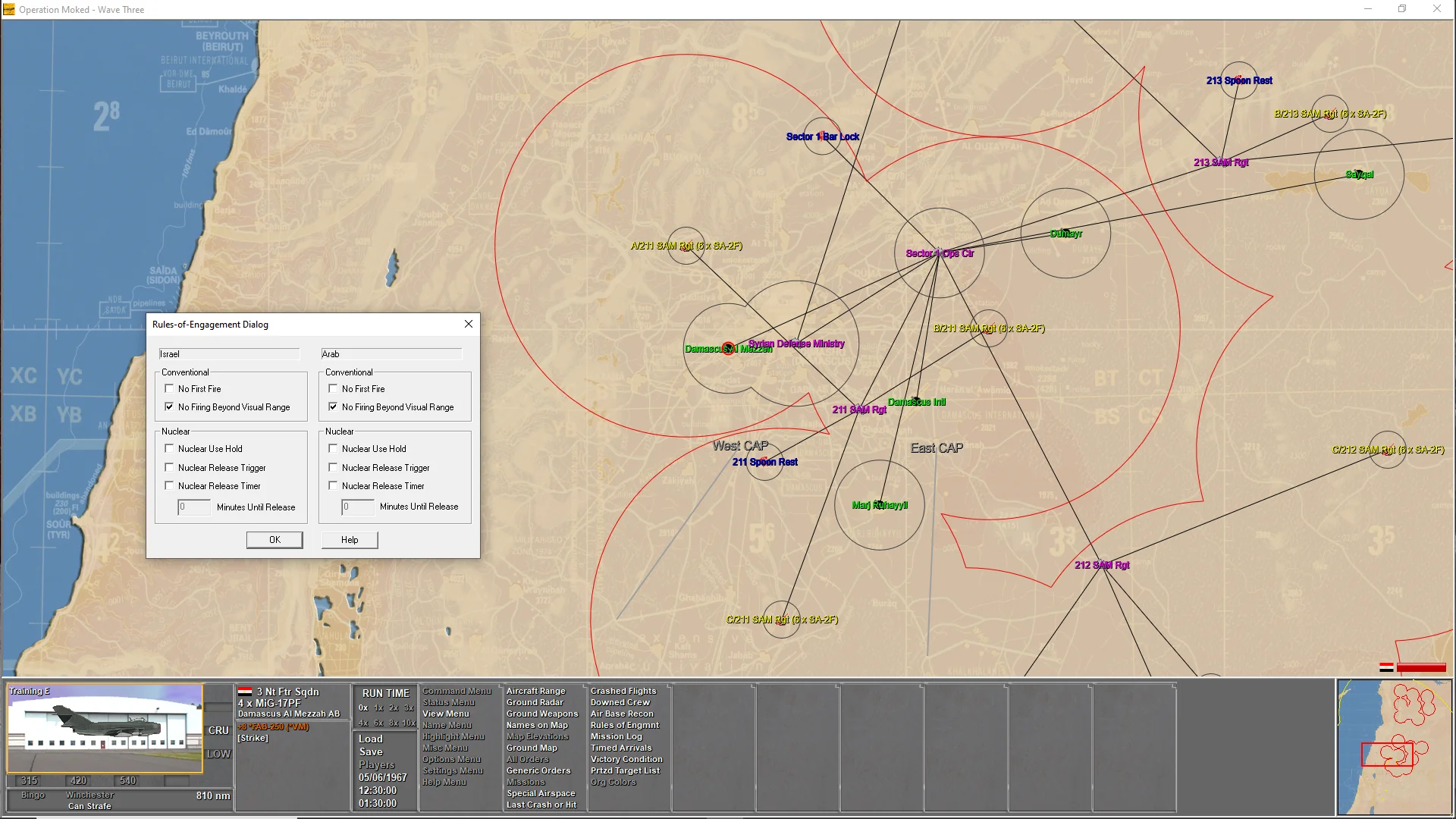Enable Arab Nuclear Release Trigger
1456x819 pixels.
point(333,467)
